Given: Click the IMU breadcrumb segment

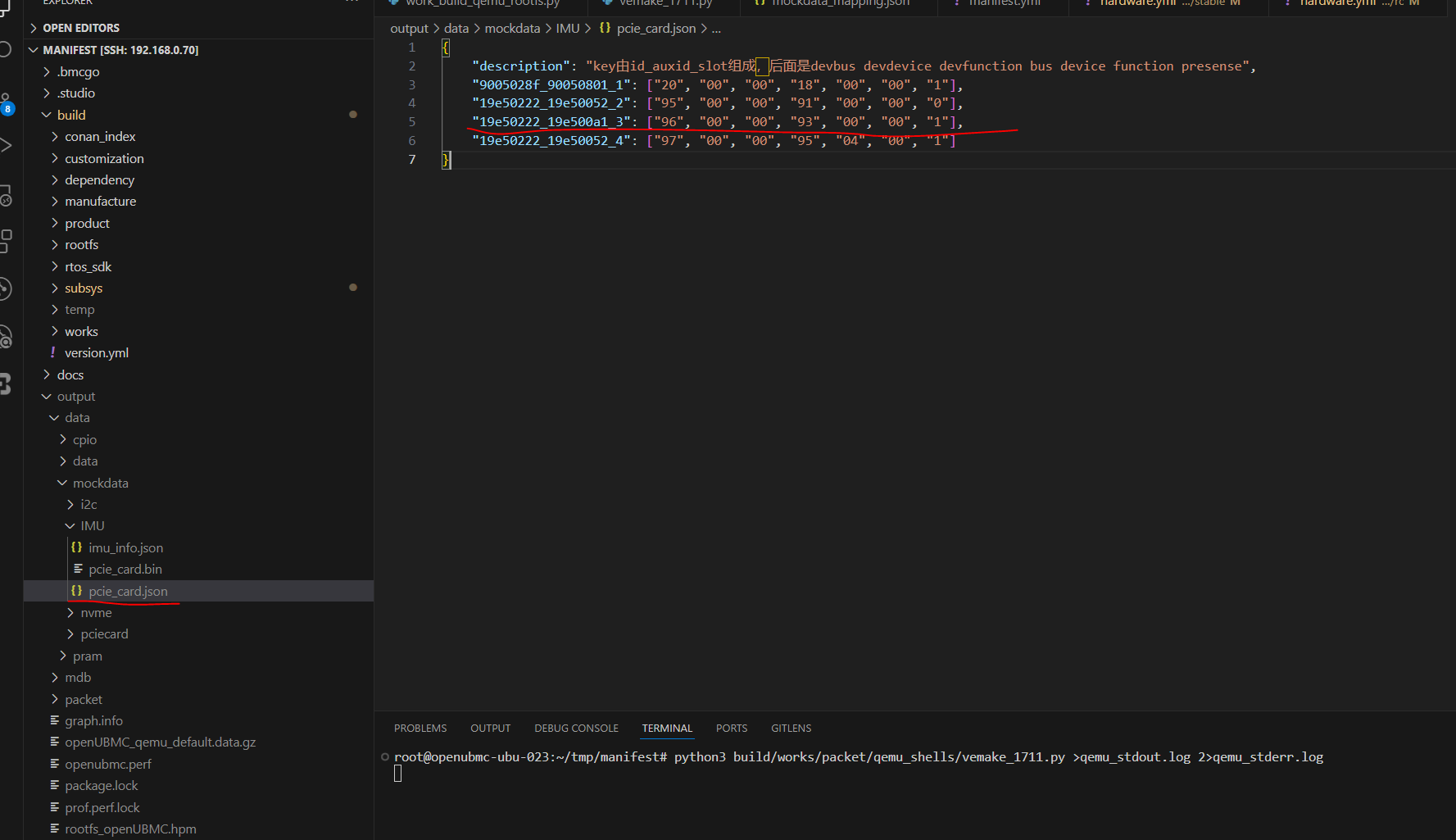Looking at the screenshot, I should pyautogui.click(x=567, y=28).
